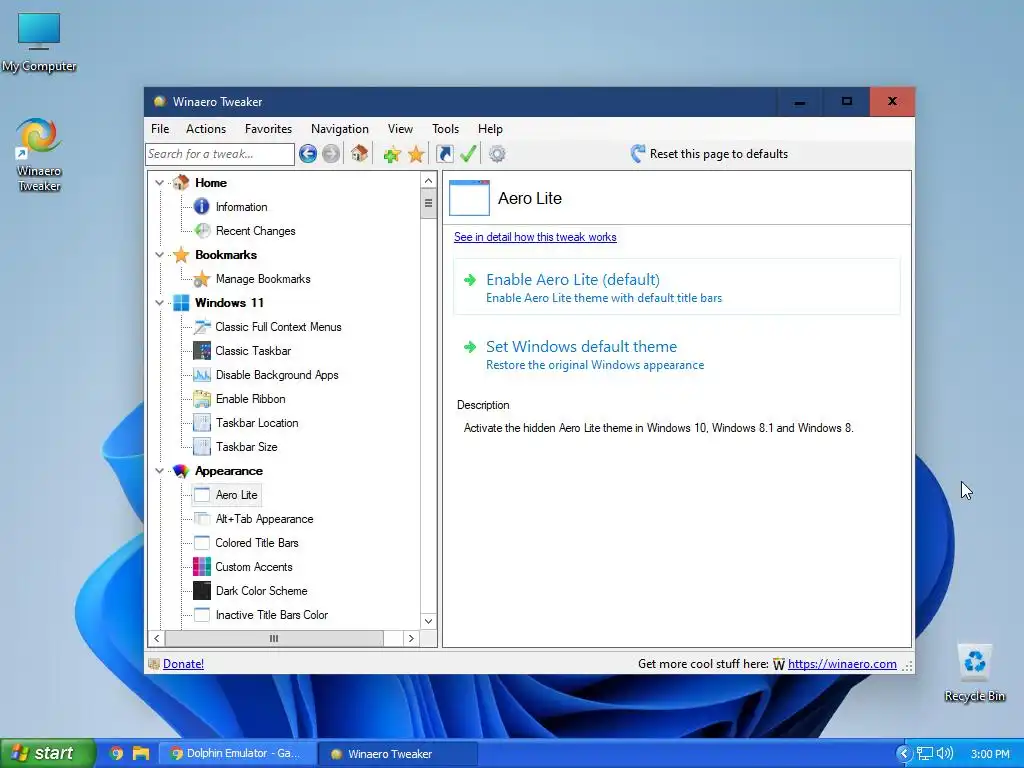Click the Recent Changes icon
The width and height of the screenshot is (1024, 768).
click(202, 231)
